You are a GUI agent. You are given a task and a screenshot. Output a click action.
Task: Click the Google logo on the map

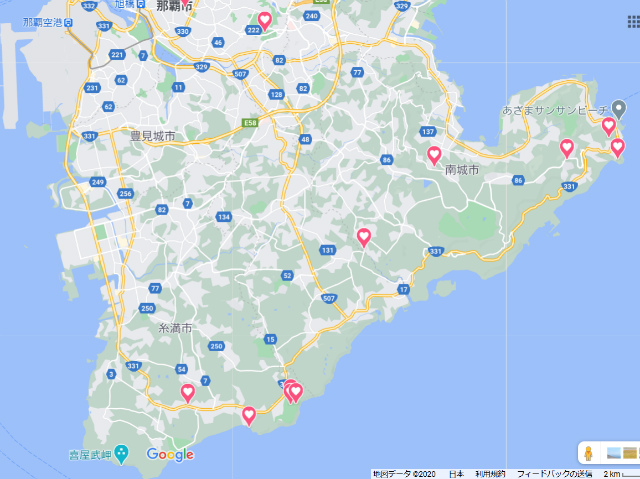click(170, 455)
